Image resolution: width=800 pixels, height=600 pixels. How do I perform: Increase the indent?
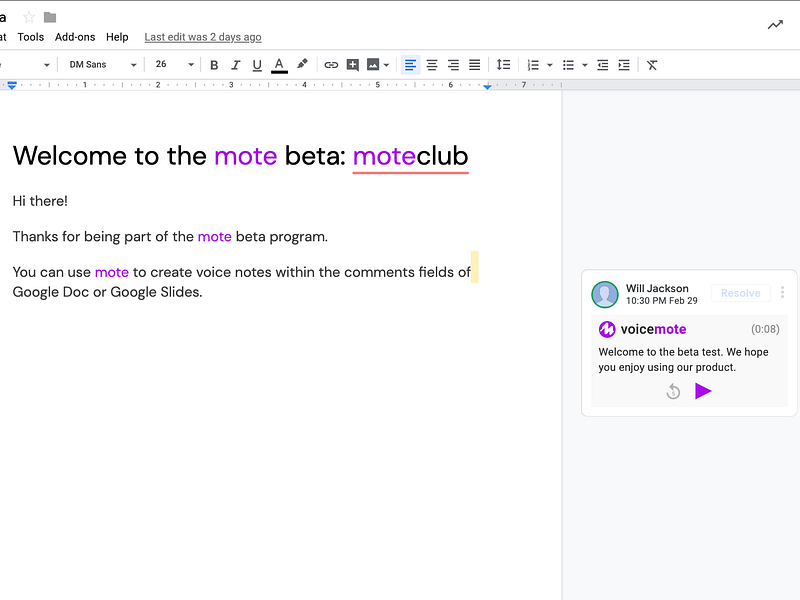click(624, 65)
